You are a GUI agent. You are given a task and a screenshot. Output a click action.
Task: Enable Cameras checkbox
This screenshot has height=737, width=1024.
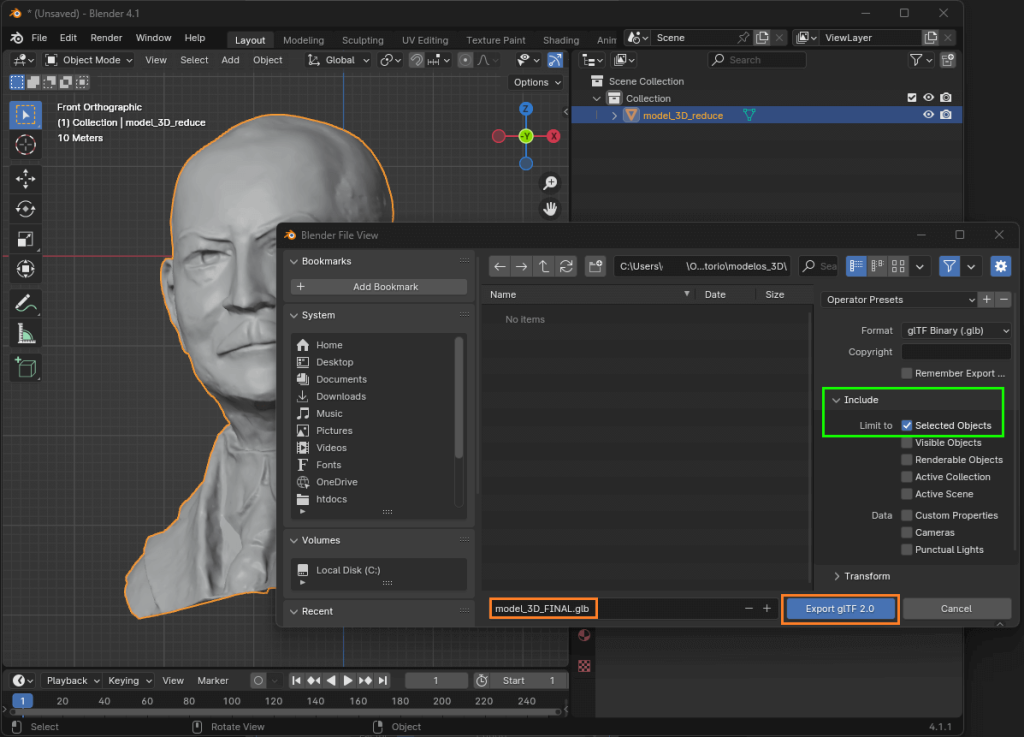coord(906,533)
